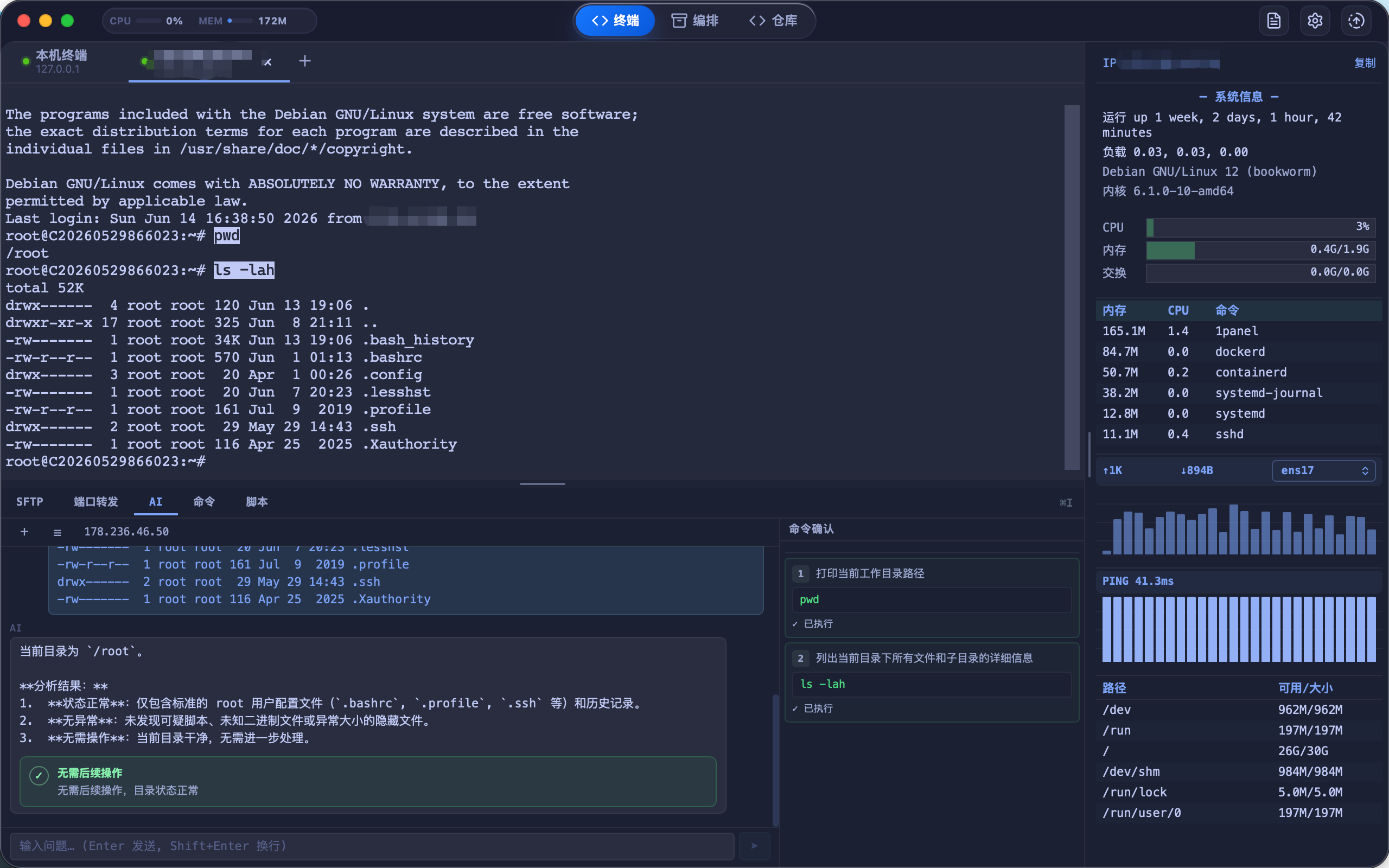The height and width of the screenshot is (868, 1389).
Task: Sort processes by CPU column header
Action: [1178, 310]
